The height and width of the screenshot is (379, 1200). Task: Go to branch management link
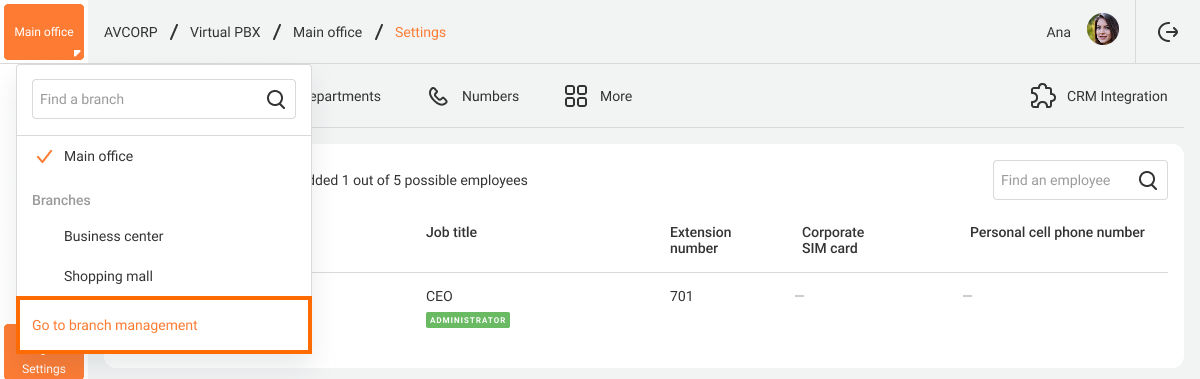(x=115, y=325)
